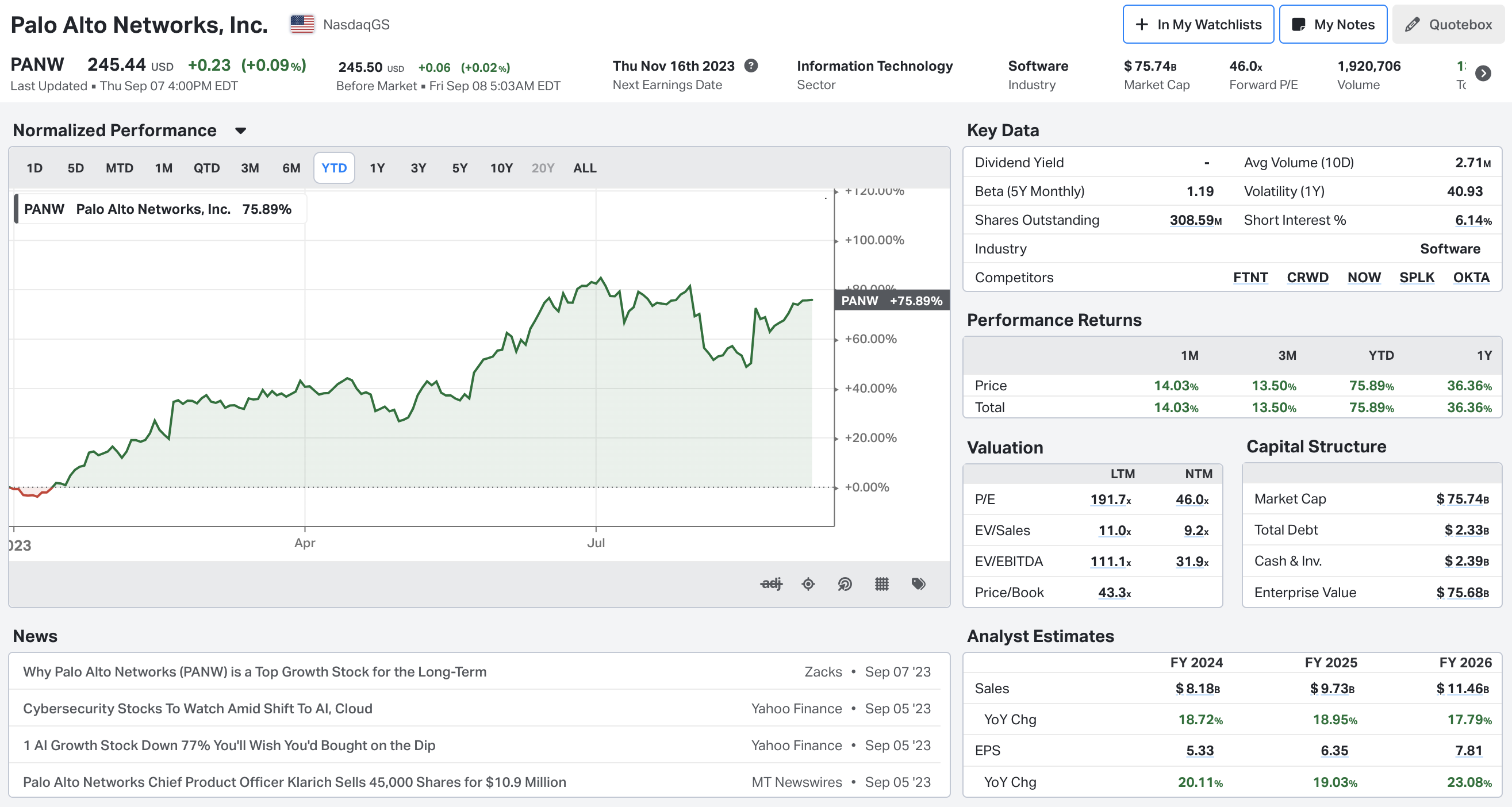Select the YTD chart range
The image size is (1512, 807).
(334, 168)
